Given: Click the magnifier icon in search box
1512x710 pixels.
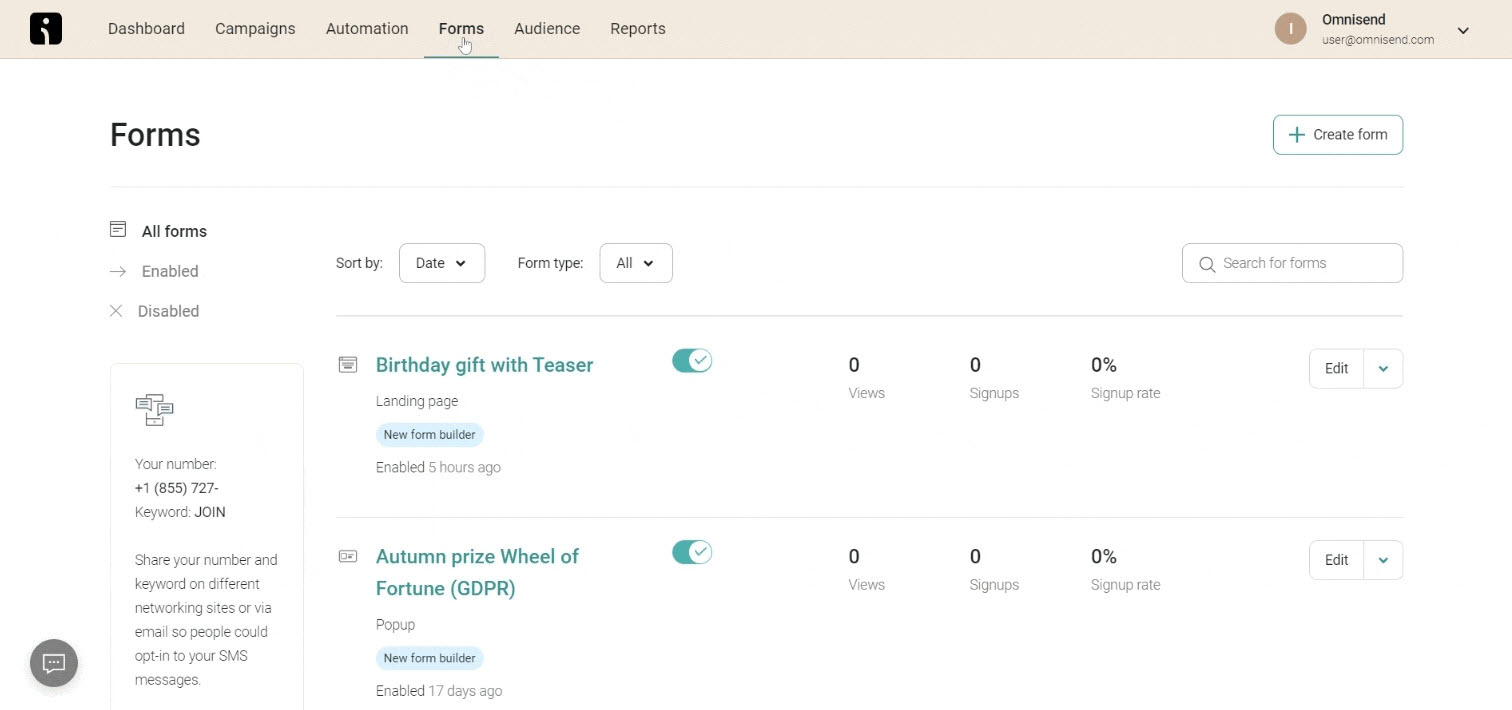Looking at the screenshot, I should (1207, 264).
